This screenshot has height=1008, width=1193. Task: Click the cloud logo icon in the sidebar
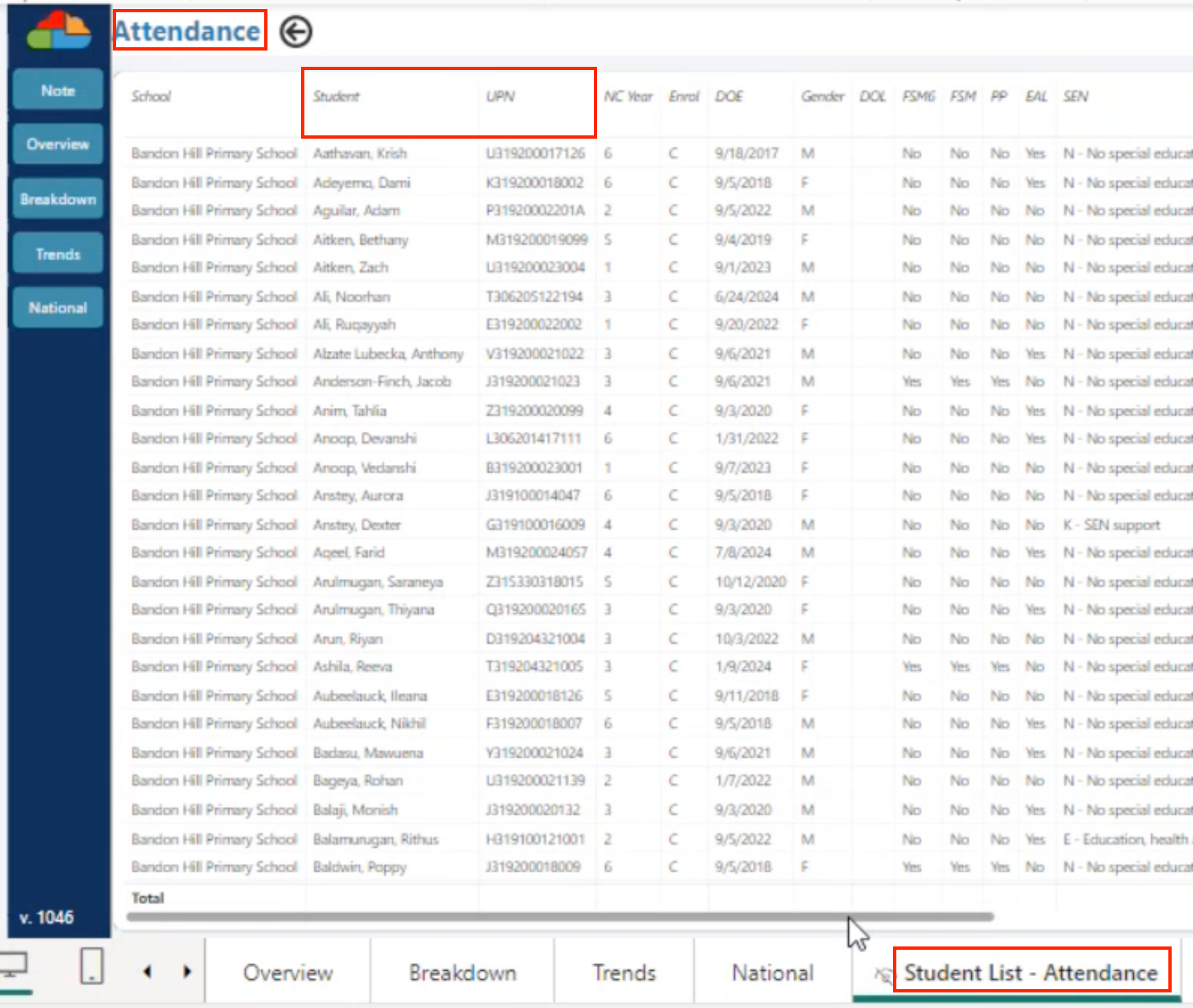[59, 30]
